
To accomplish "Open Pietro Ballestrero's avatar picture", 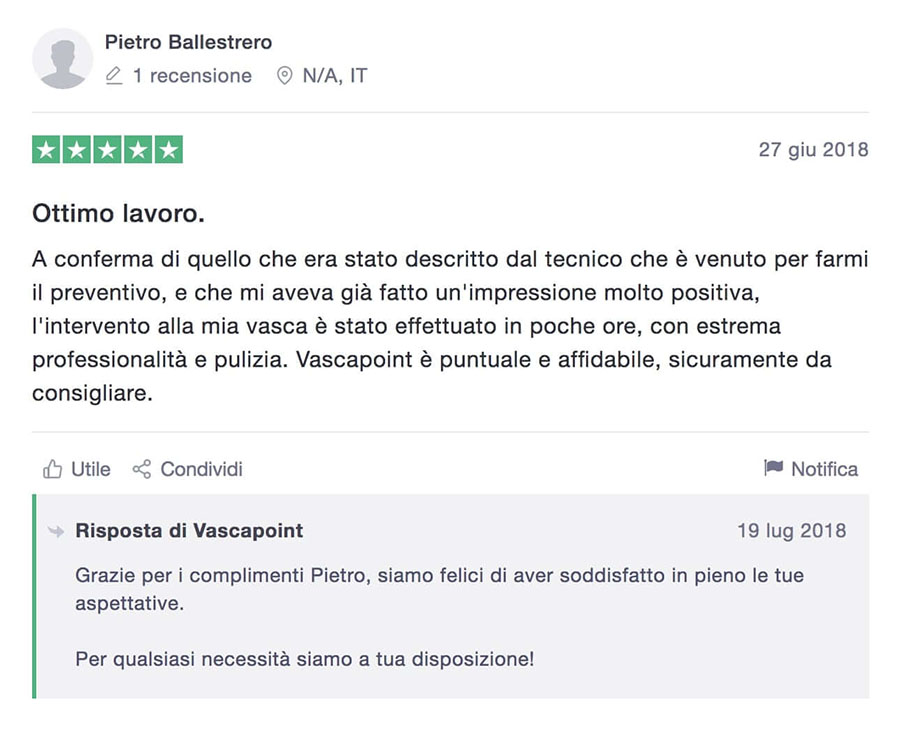I will click(63, 59).
